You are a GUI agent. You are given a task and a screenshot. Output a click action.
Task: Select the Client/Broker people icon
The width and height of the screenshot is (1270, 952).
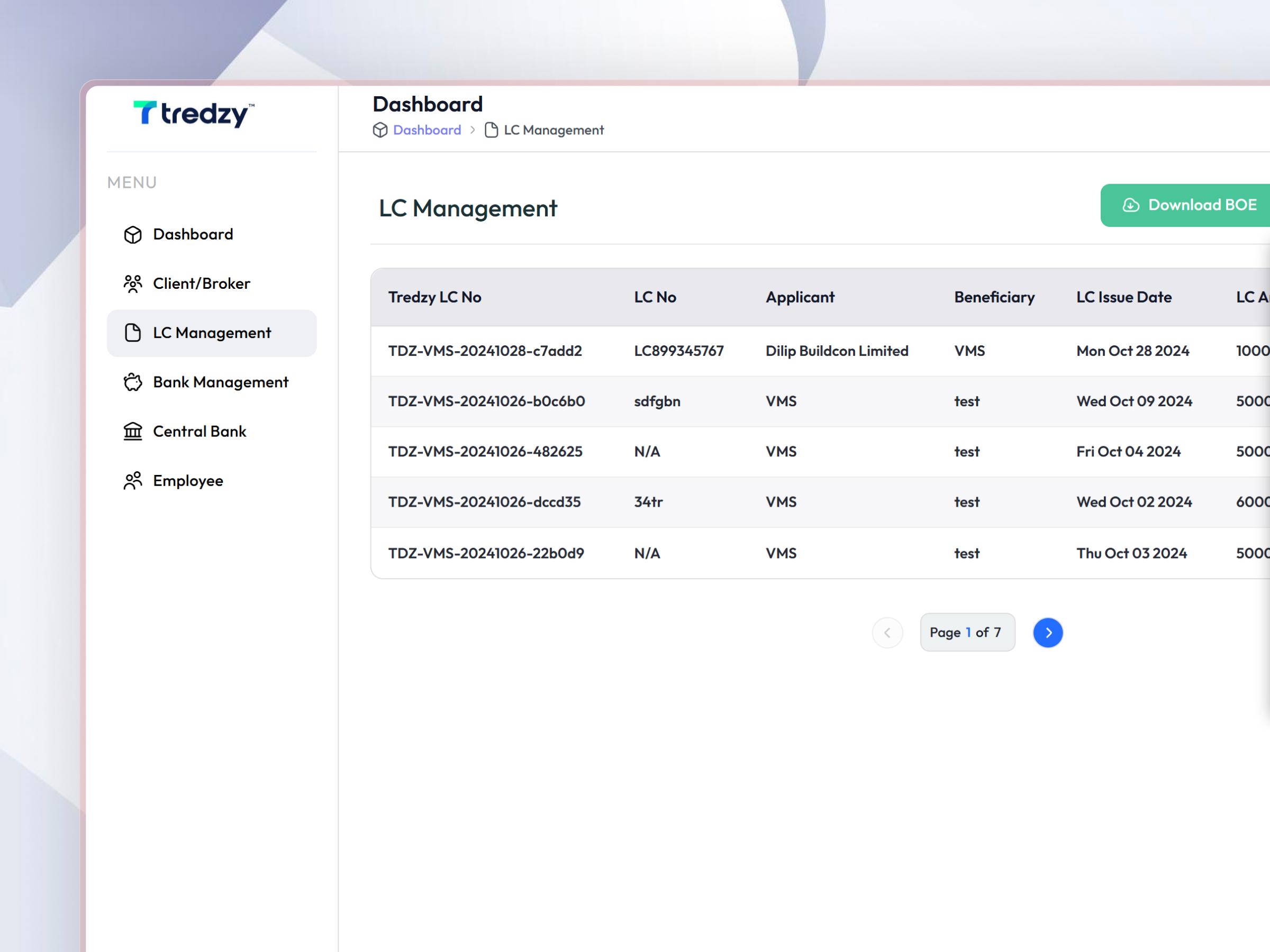tap(133, 283)
